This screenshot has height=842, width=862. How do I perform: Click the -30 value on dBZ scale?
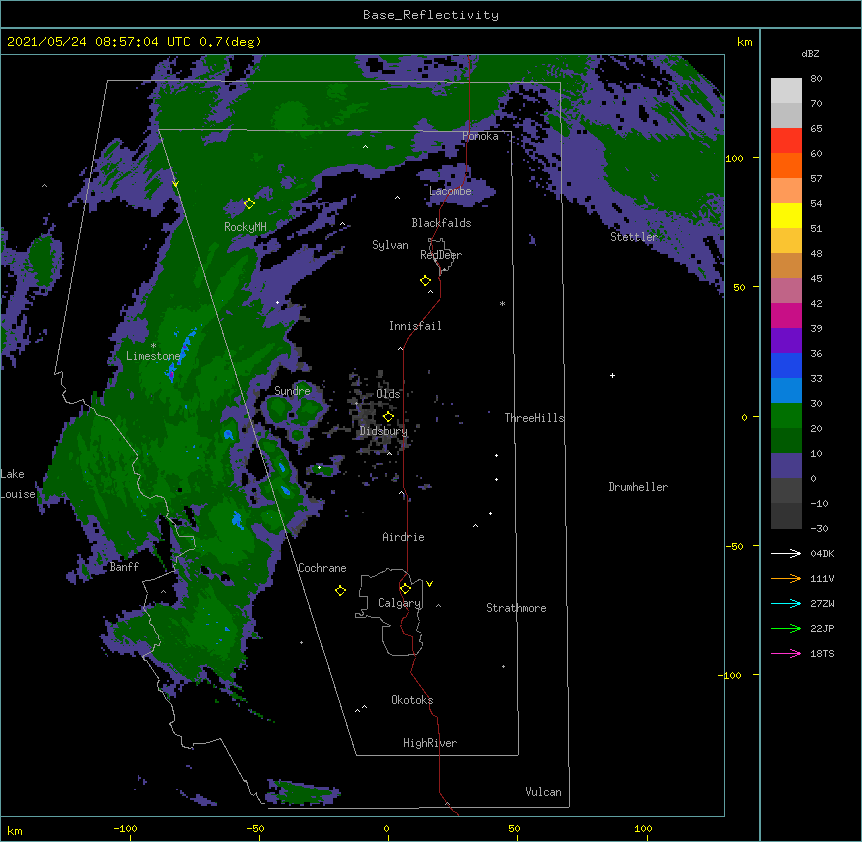pos(819,528)
